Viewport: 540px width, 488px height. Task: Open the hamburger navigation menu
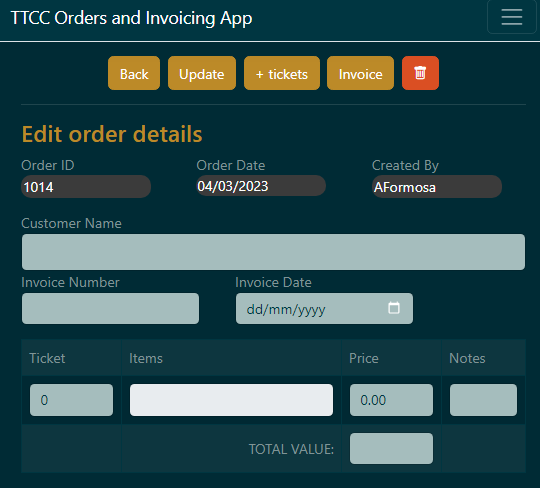click(x=512, y=17)
